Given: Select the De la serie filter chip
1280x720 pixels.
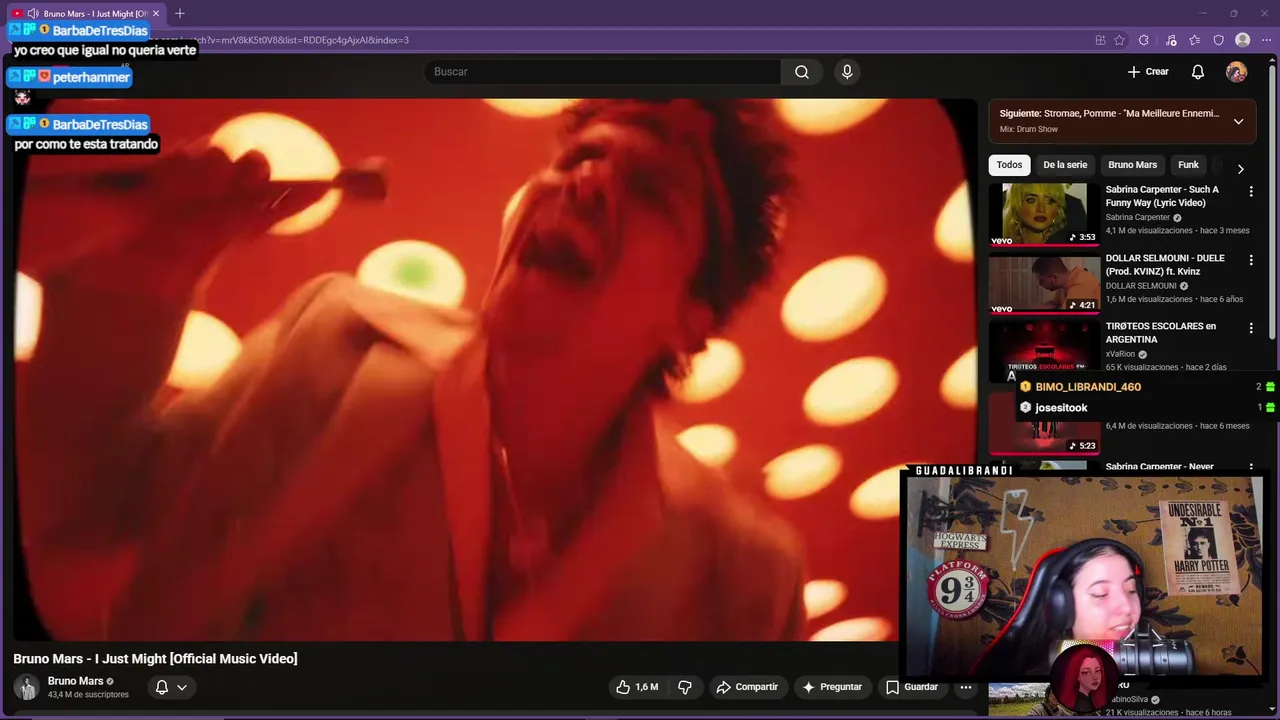Looking at the screenshot, I should [x=1065, y=165].
